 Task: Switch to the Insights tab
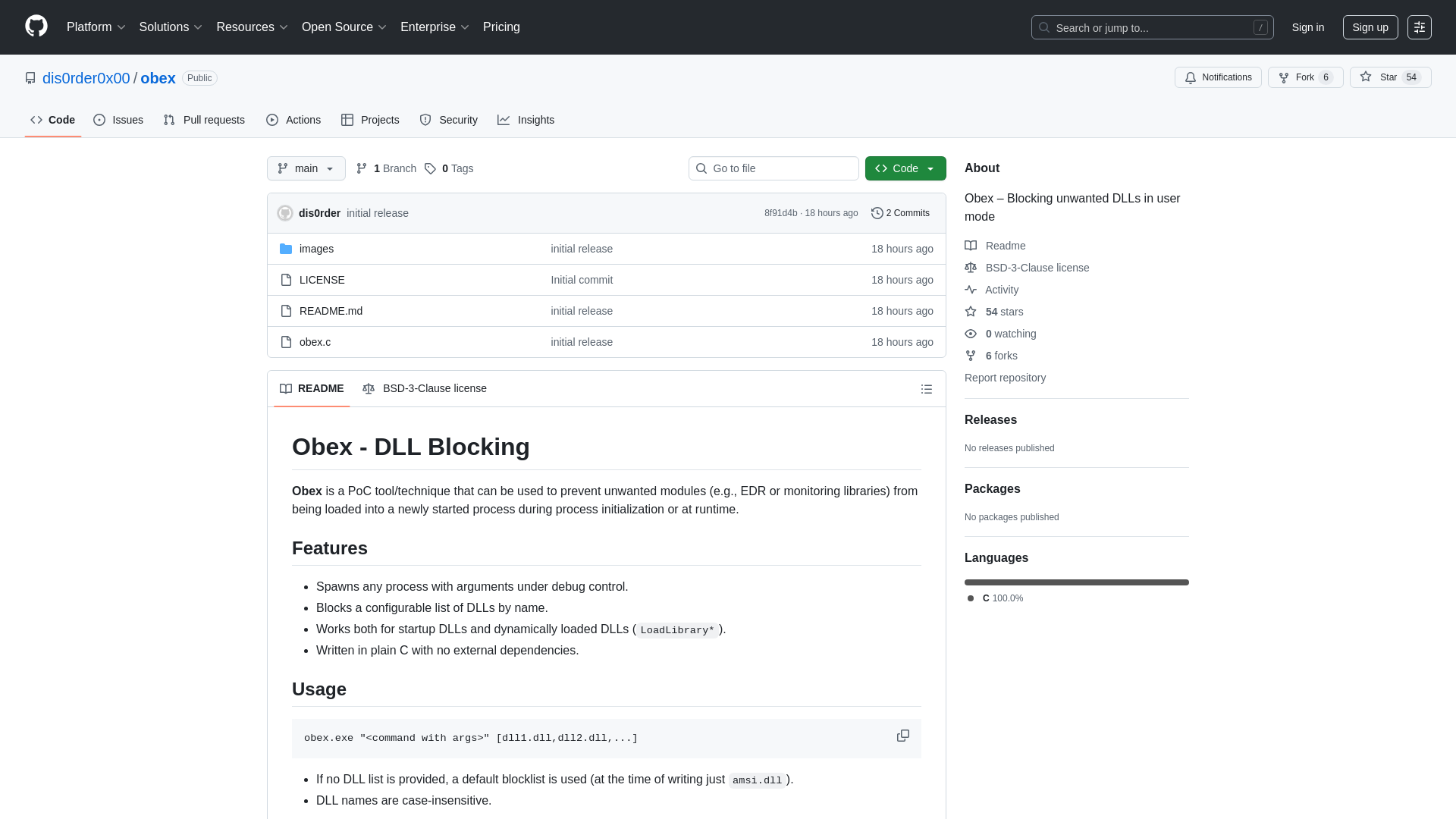(x=526, y=120)
